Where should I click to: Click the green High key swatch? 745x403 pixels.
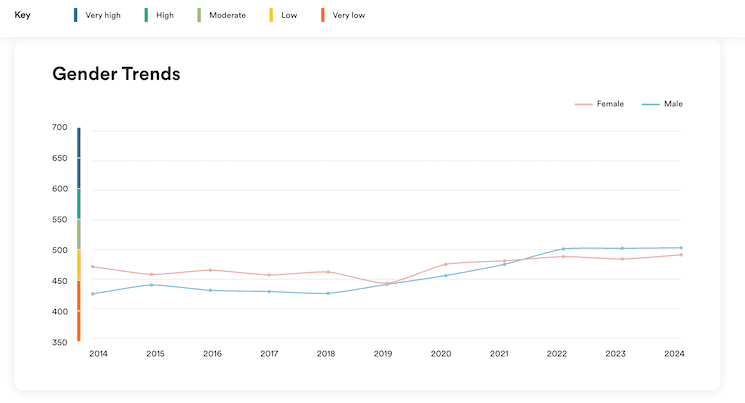tap(146, 15)
